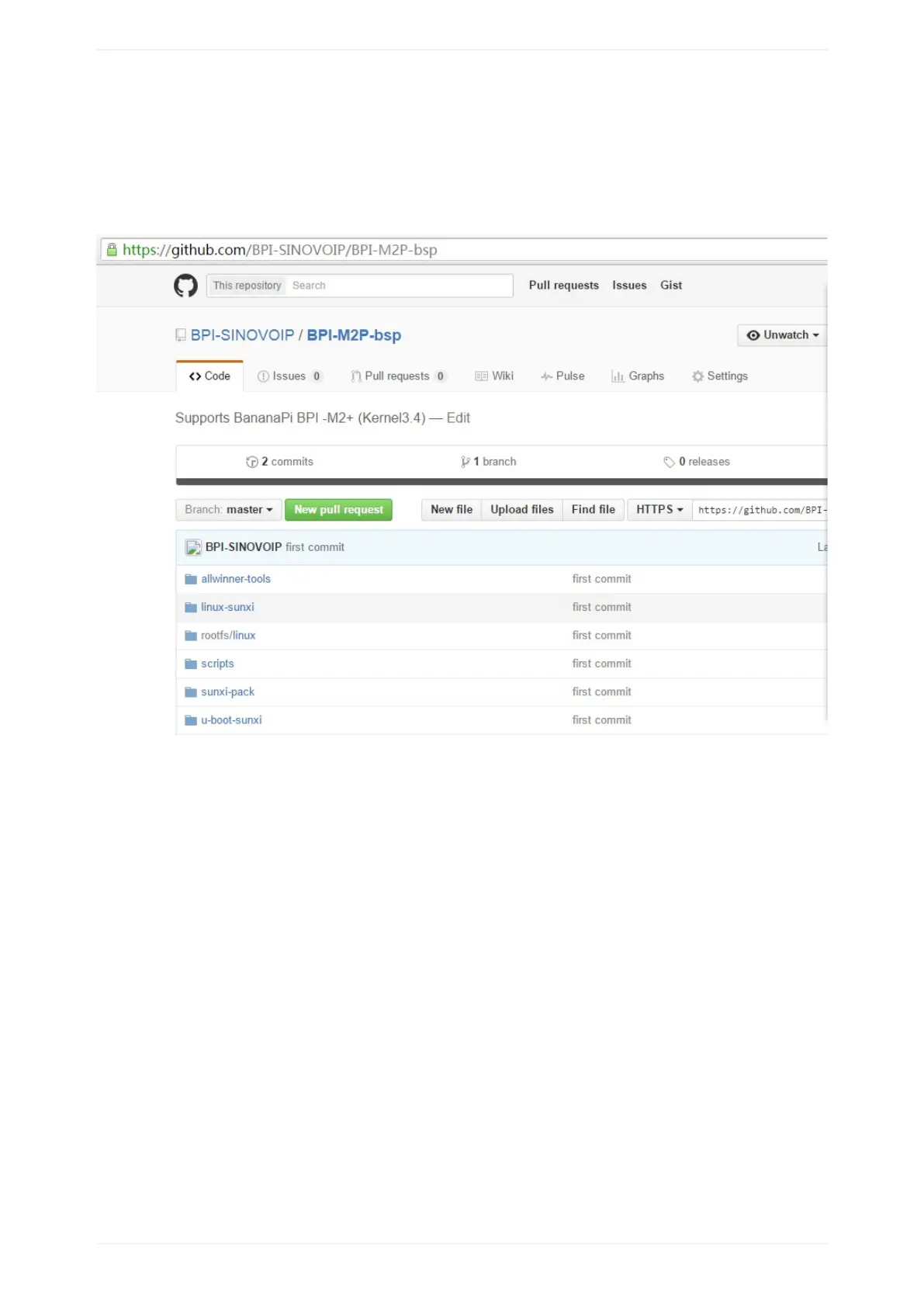Click the Find file button
The height and width of the screenshot is (1307, 924).
click(594, 510)
